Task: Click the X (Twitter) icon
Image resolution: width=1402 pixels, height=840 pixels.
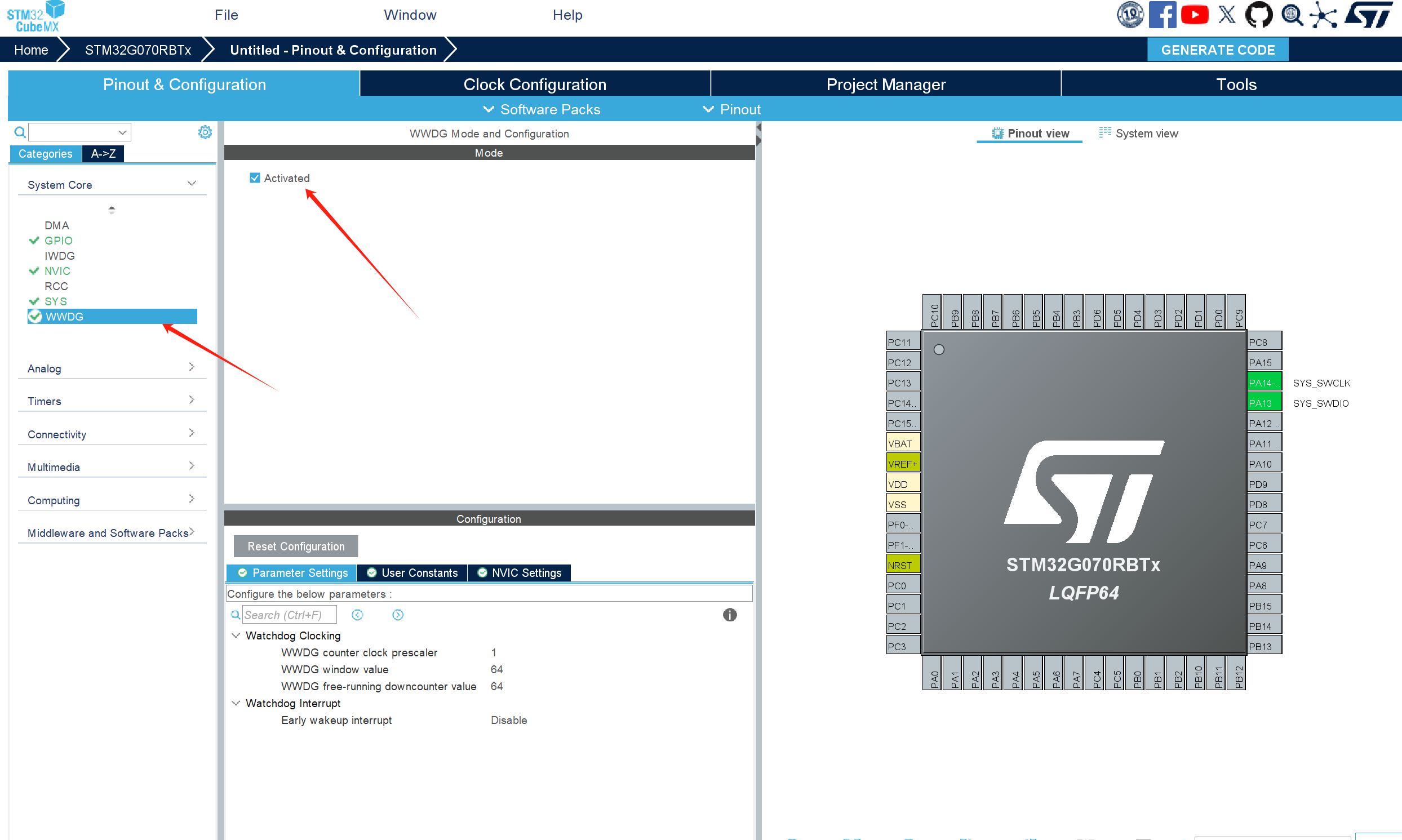Action: click(1227, 15)
